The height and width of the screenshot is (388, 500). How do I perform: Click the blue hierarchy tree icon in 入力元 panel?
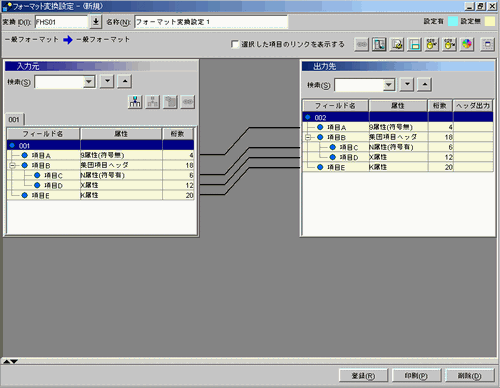pos(135,102)
